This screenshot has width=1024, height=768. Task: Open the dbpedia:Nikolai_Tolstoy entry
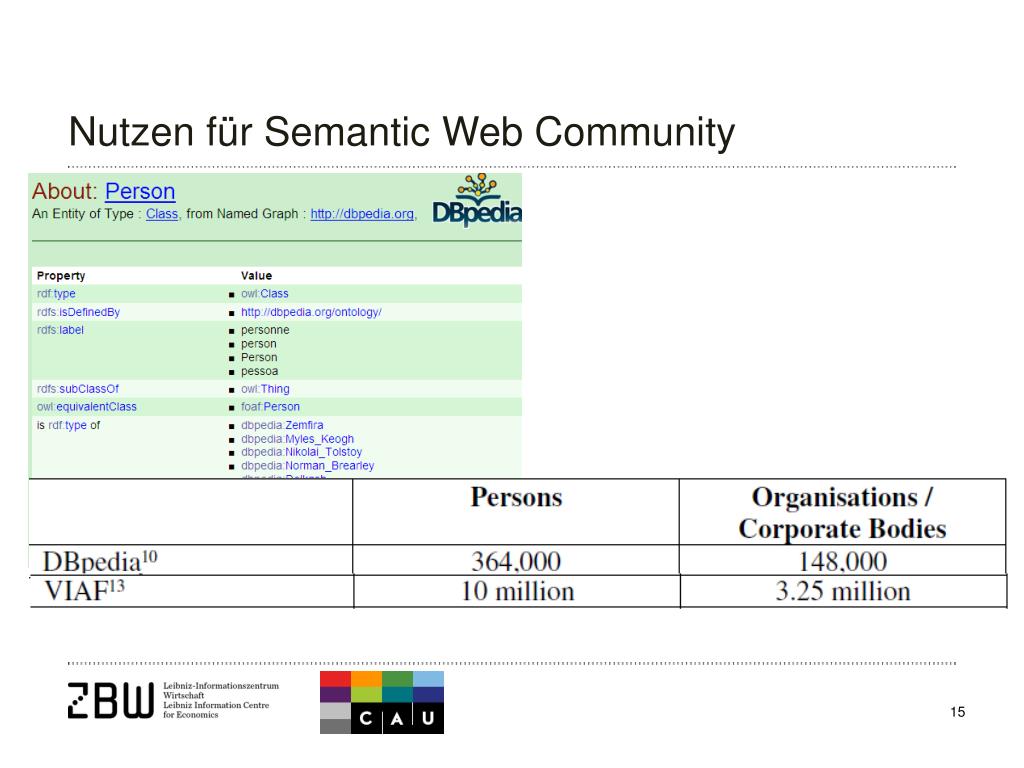[301, 452]
